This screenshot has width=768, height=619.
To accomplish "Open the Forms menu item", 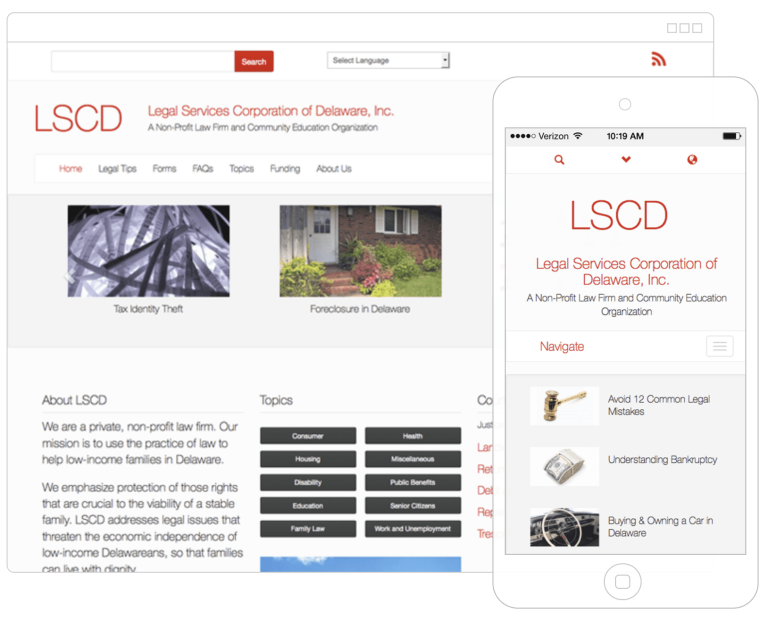I will 164,168.
